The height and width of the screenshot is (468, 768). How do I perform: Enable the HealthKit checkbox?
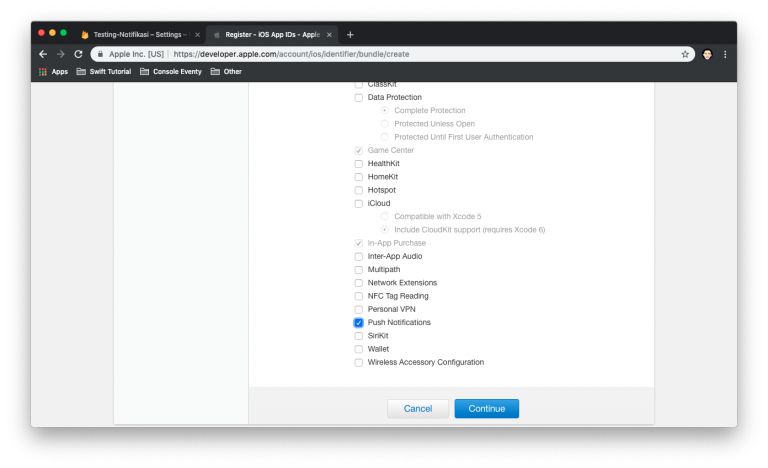pyautogui.click(x=359, y=164)
